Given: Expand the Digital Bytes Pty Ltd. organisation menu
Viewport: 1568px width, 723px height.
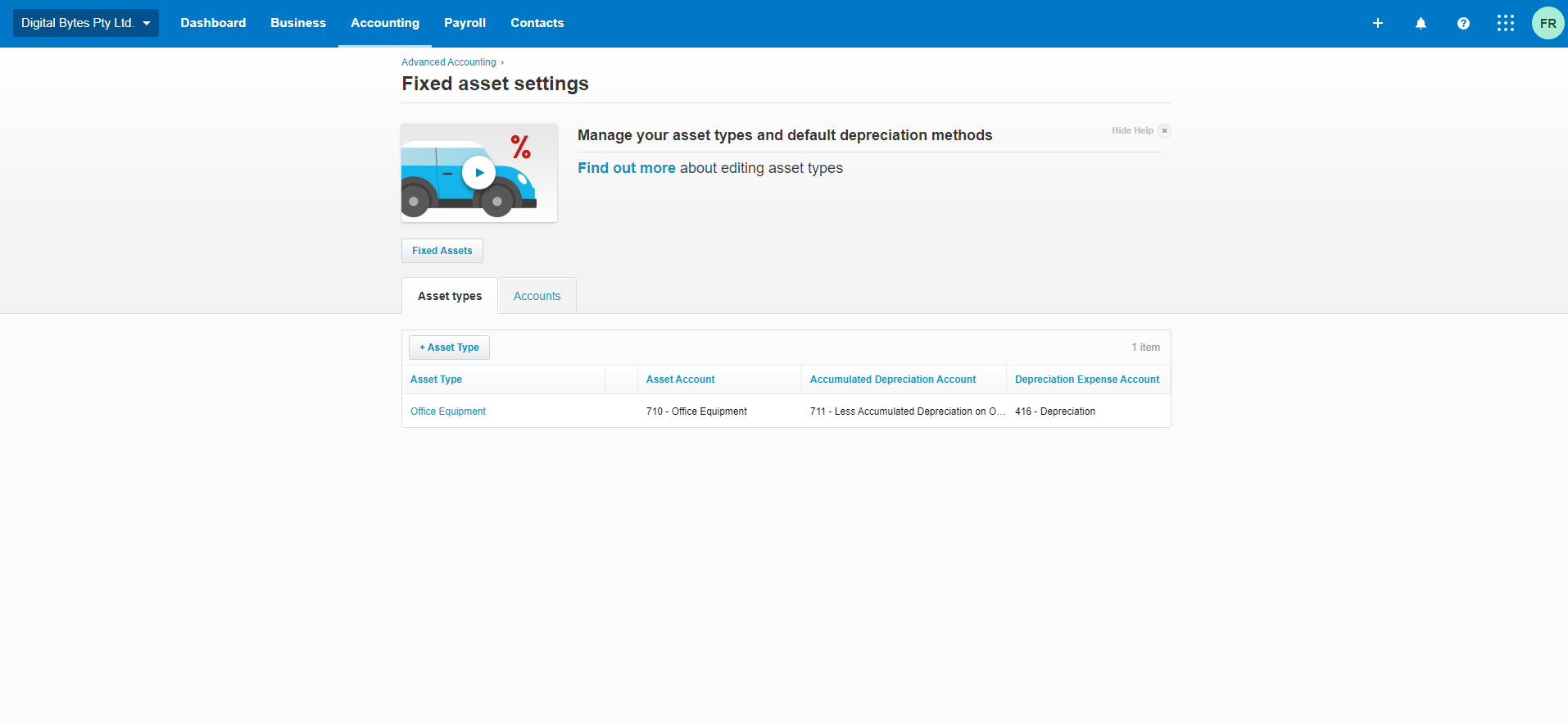Looking at the screenshot, I should tap(86, 23).
